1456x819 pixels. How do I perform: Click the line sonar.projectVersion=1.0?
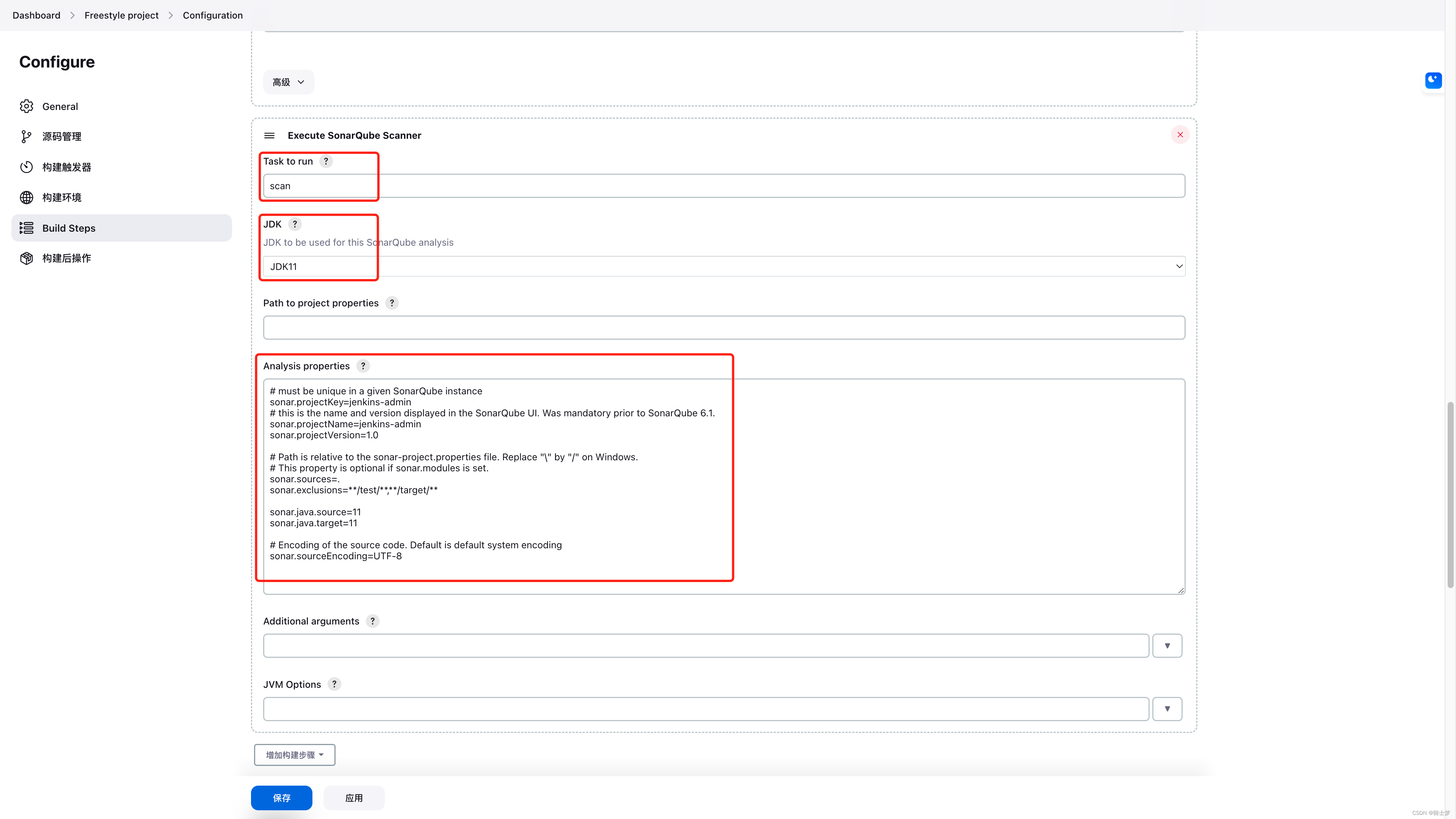point(324,435)
